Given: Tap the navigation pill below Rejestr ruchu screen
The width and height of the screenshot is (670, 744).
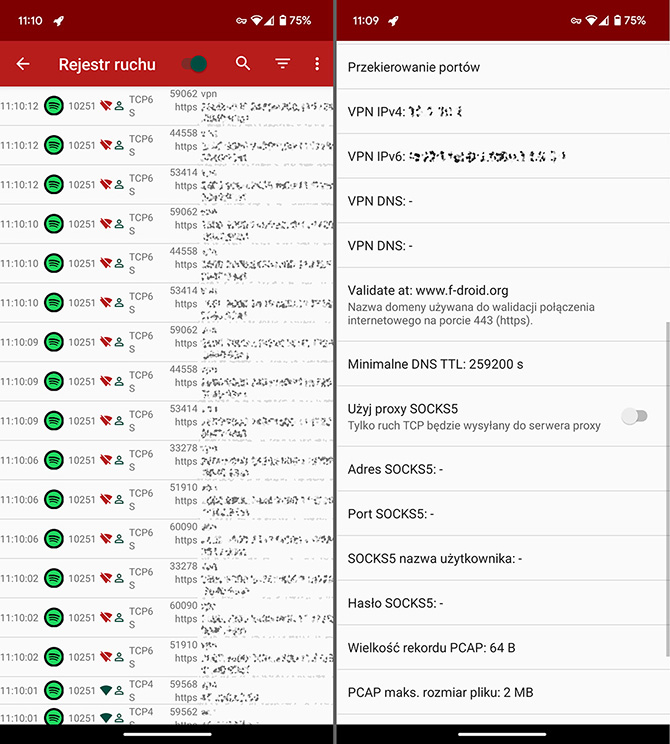Looking at the screenshot, I should point(168,734).
